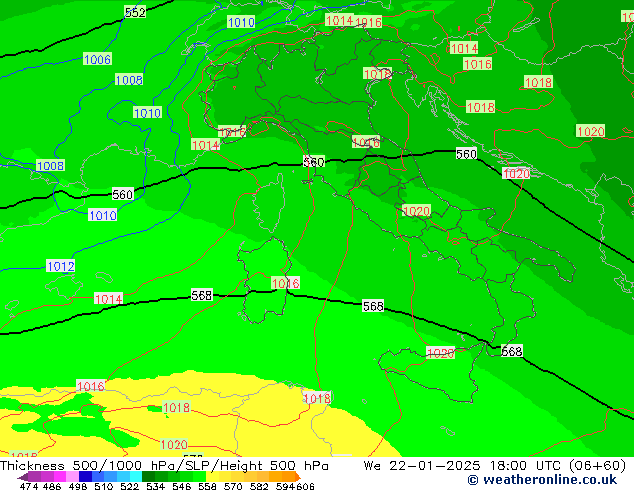The width and height of the screenshot is (634, 490).
Task: Click the dark blue legend swatch above 498
Action: pyautogui.click(x=85, y=476)
